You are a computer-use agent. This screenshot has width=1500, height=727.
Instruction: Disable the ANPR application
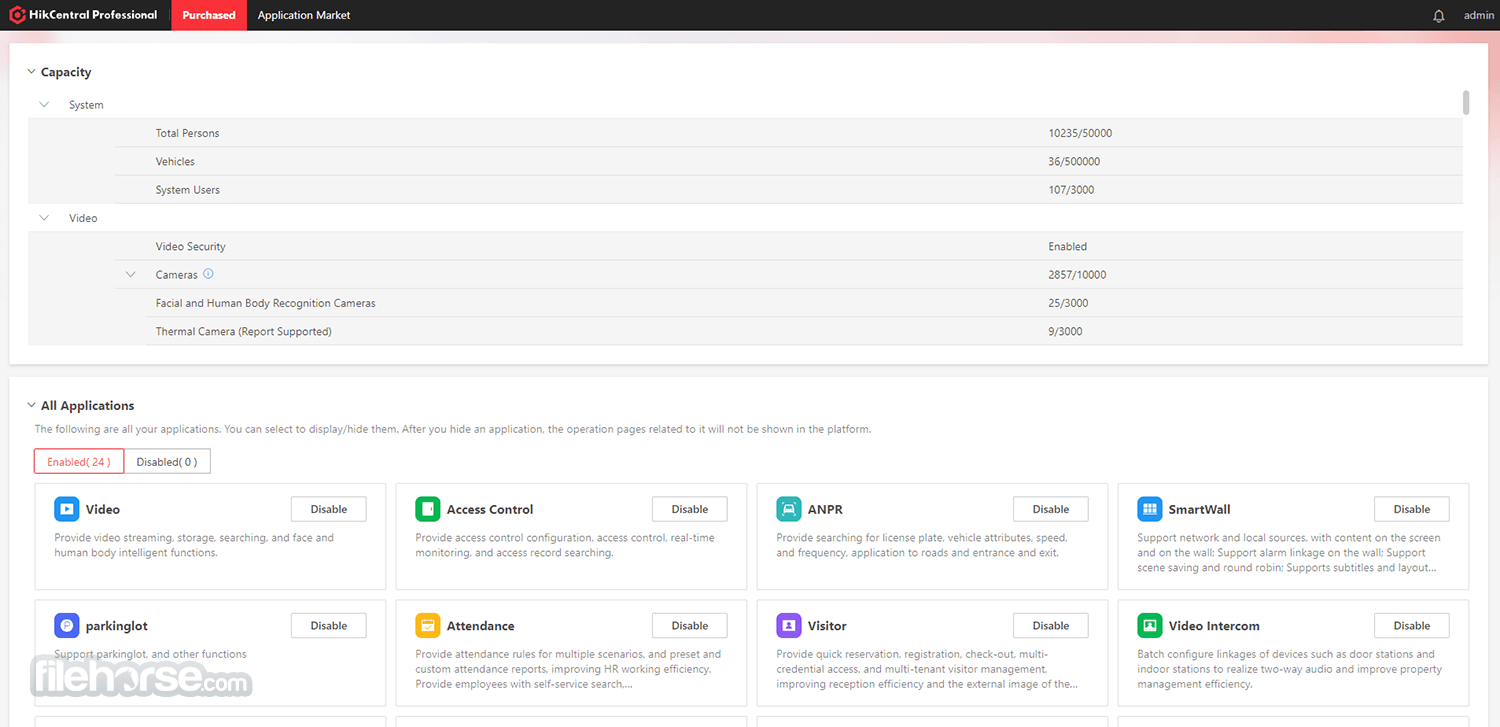1051,509
